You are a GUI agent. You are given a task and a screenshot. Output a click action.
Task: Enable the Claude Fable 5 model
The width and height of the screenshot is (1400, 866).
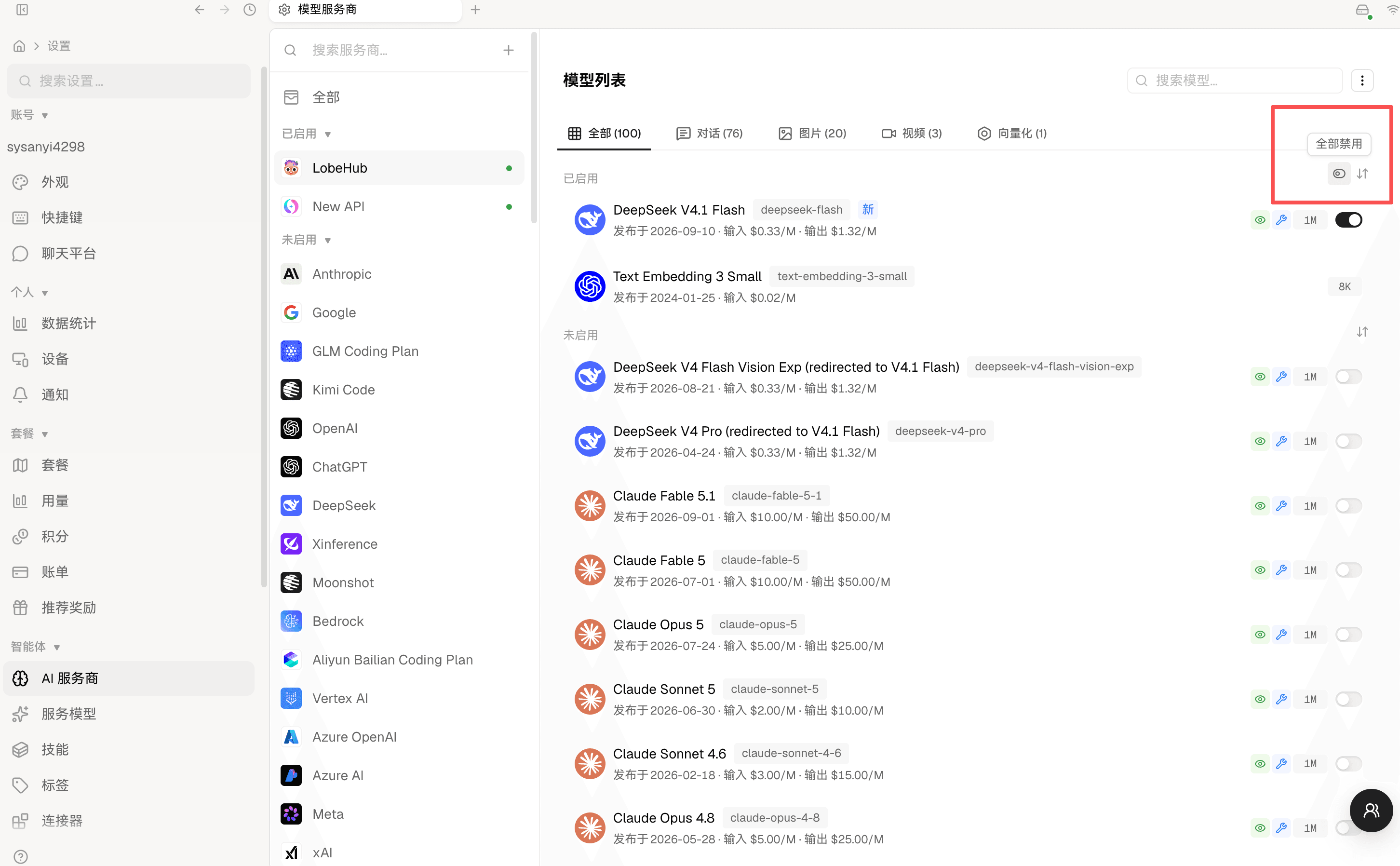pyautogui.click(x=1348, y=570)
